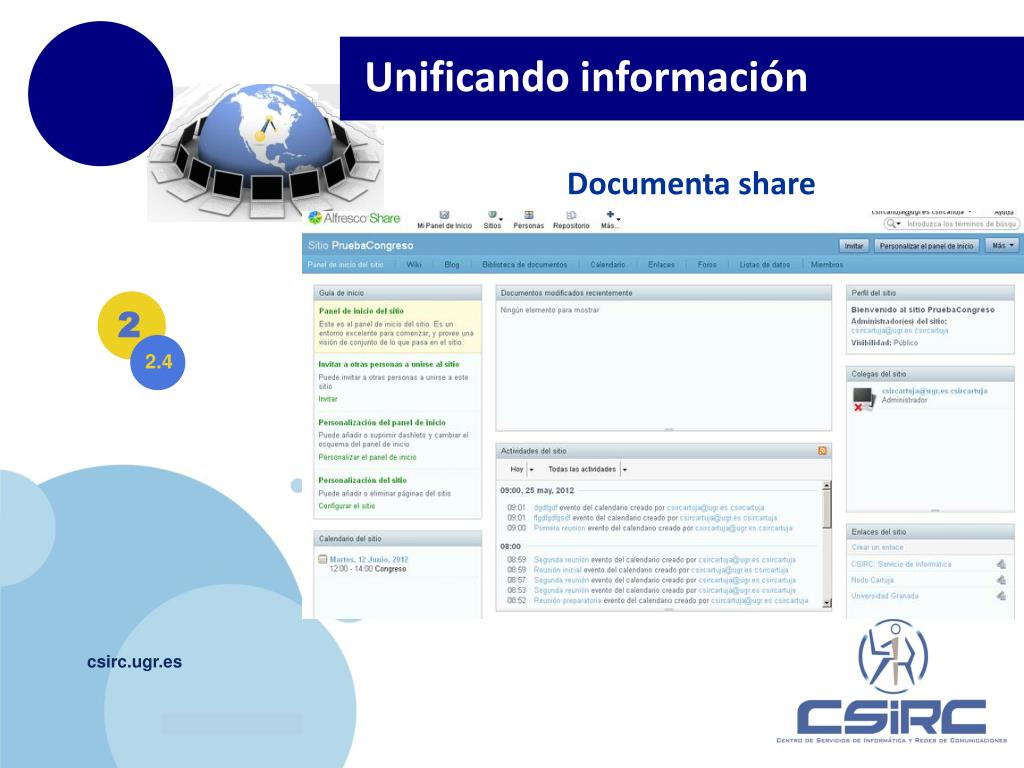The height and width of the screenshot is (768, 1024).
Task: Click the Congreso calendar entry text
Action: click(x=391, y=569)
